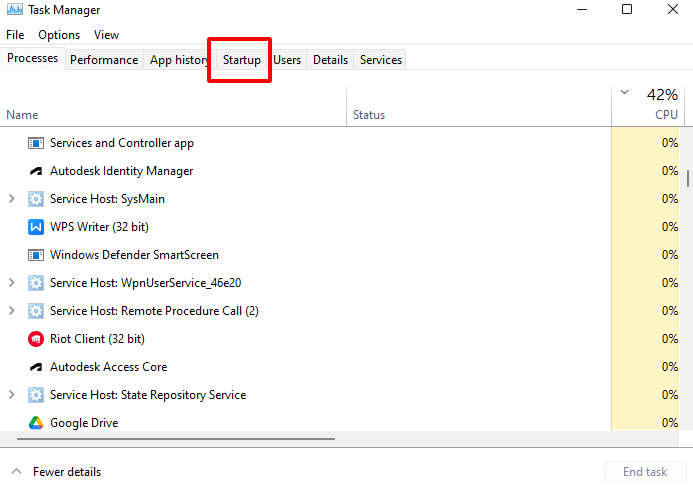693x492 pixels.
Task: Click the Services and Controller app icon
Action: (x=36, y=143)
